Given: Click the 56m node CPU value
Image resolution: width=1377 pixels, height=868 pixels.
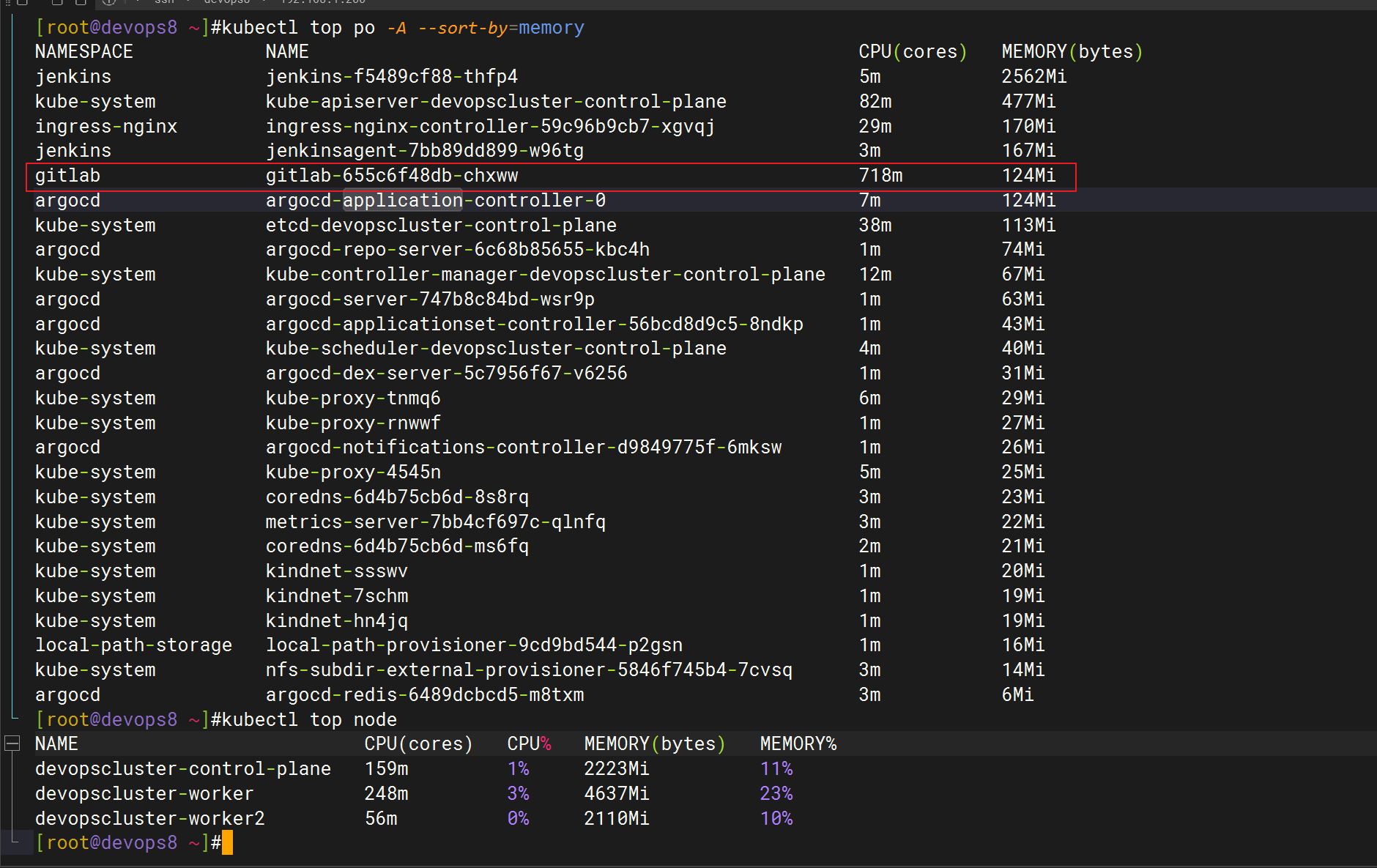Looking at the screenshot, I should (381, 819).
